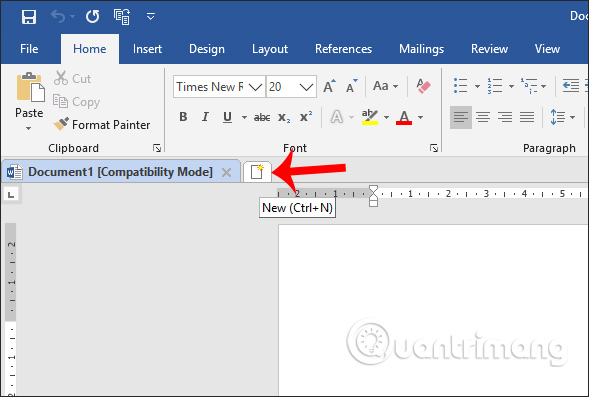The width and height of the screenshot is (589, 397).
Task: Switch to the Review tab
Action: click(x=489, y=49)
